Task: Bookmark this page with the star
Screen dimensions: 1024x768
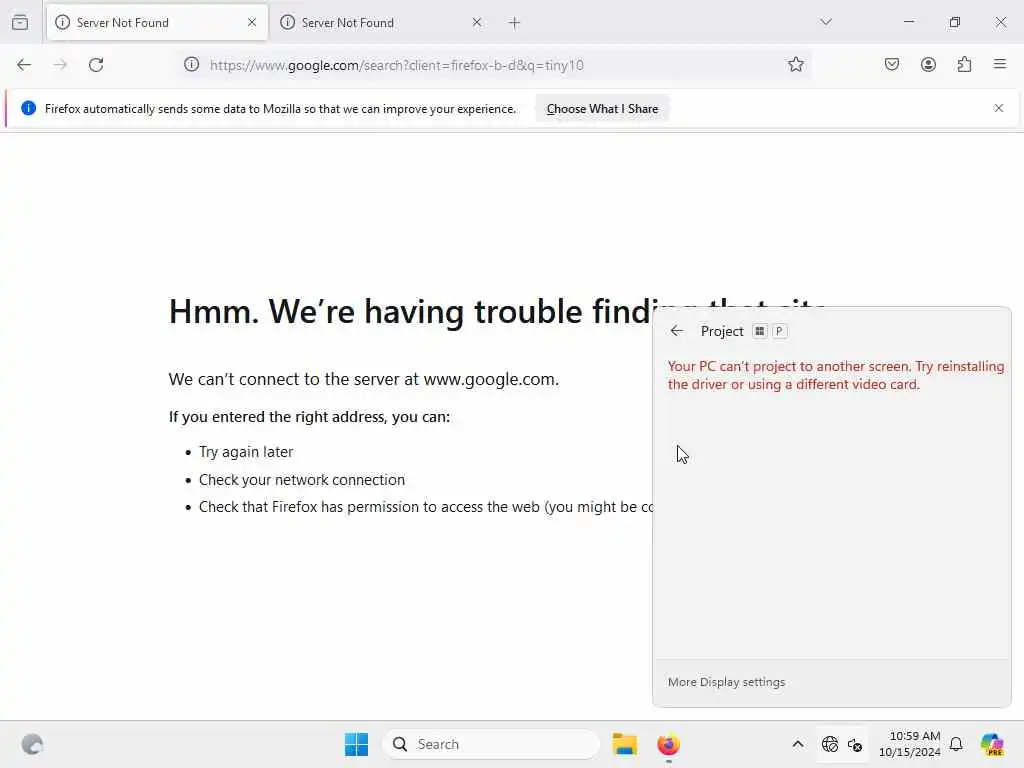Action: pos(795,65)
